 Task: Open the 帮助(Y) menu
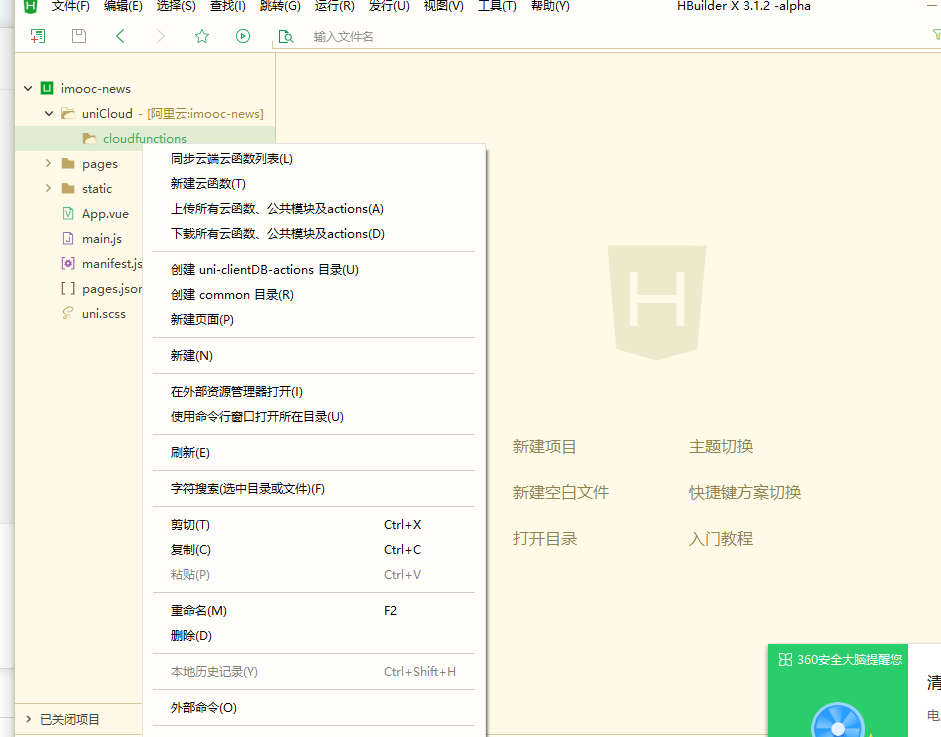[550, 6]
